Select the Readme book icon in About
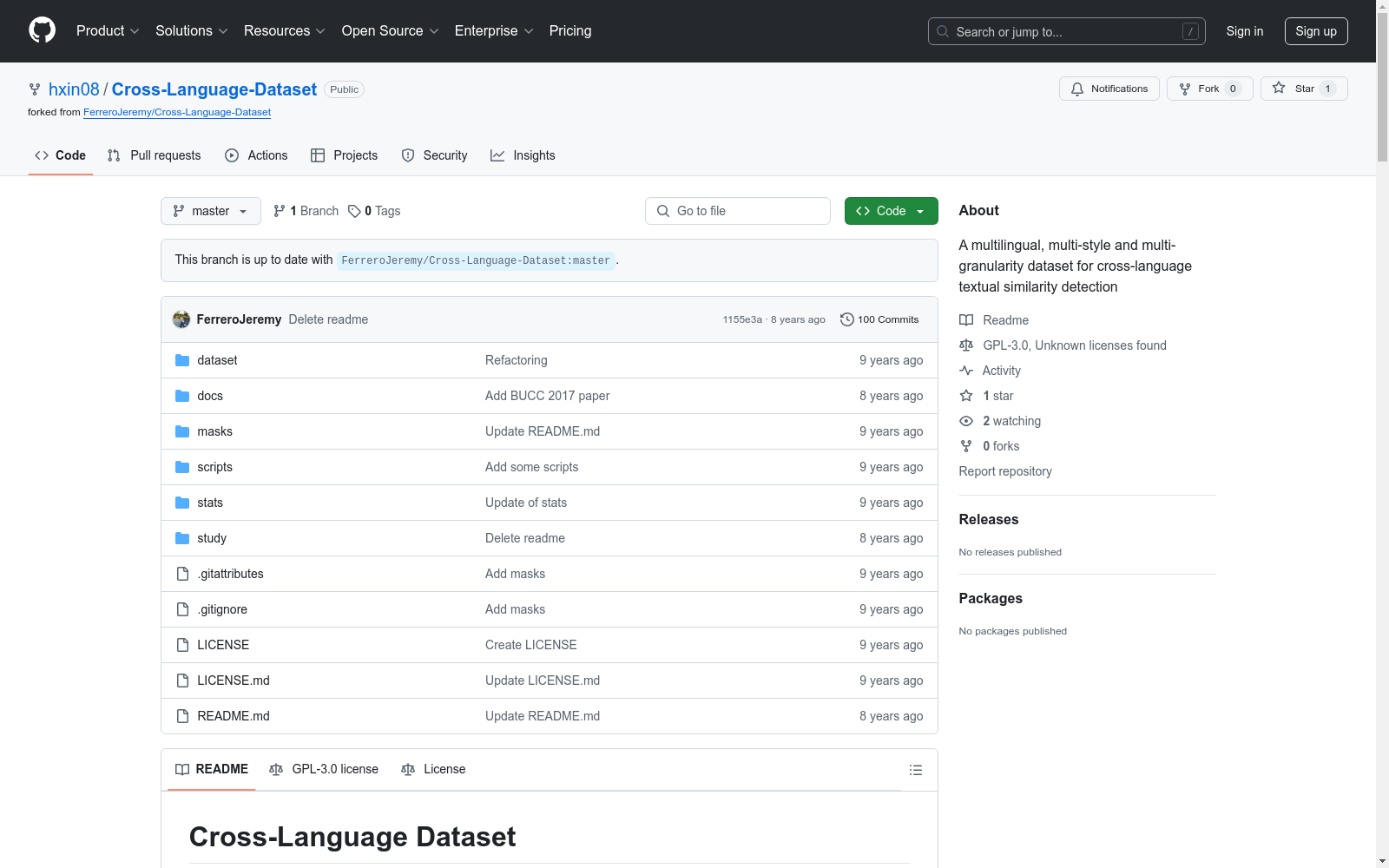 pyautogui.click(x=966, y=320)
